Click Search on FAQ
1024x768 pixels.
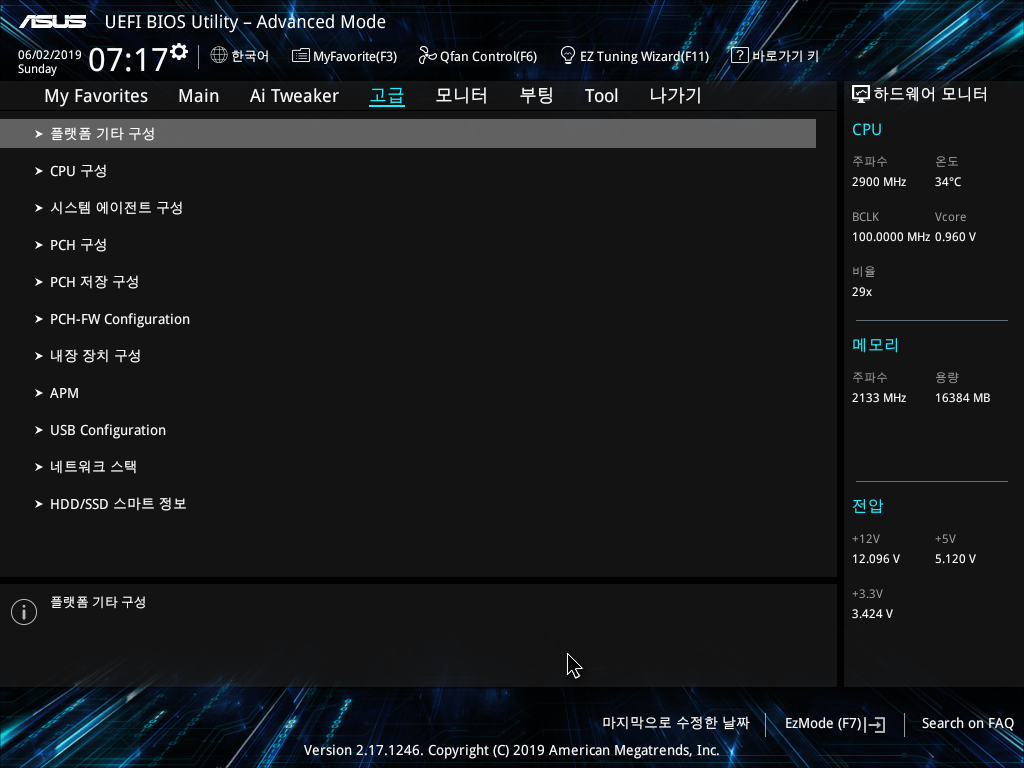(x=968, y=724)
